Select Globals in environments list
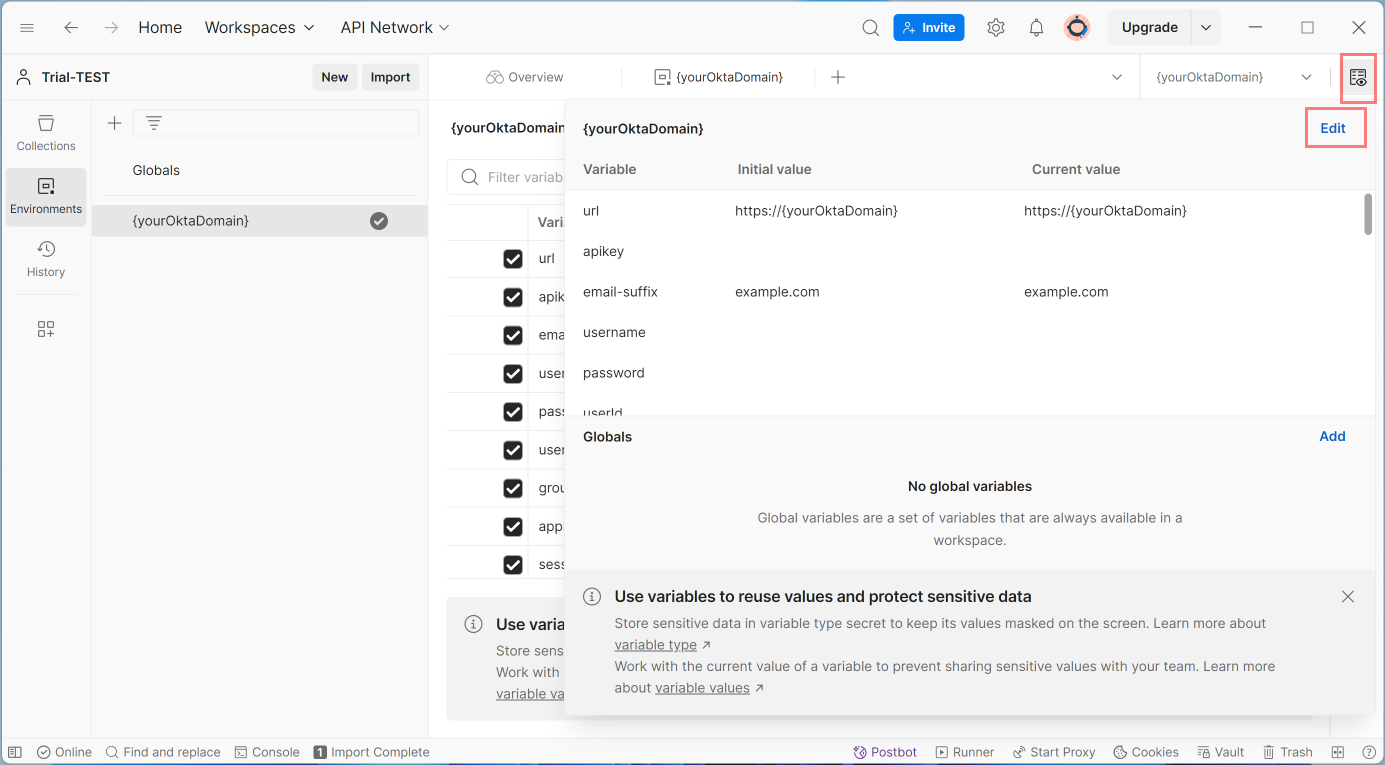This screenshot has height=765, width=1385. pyautogui.click(x=156, y=171)
